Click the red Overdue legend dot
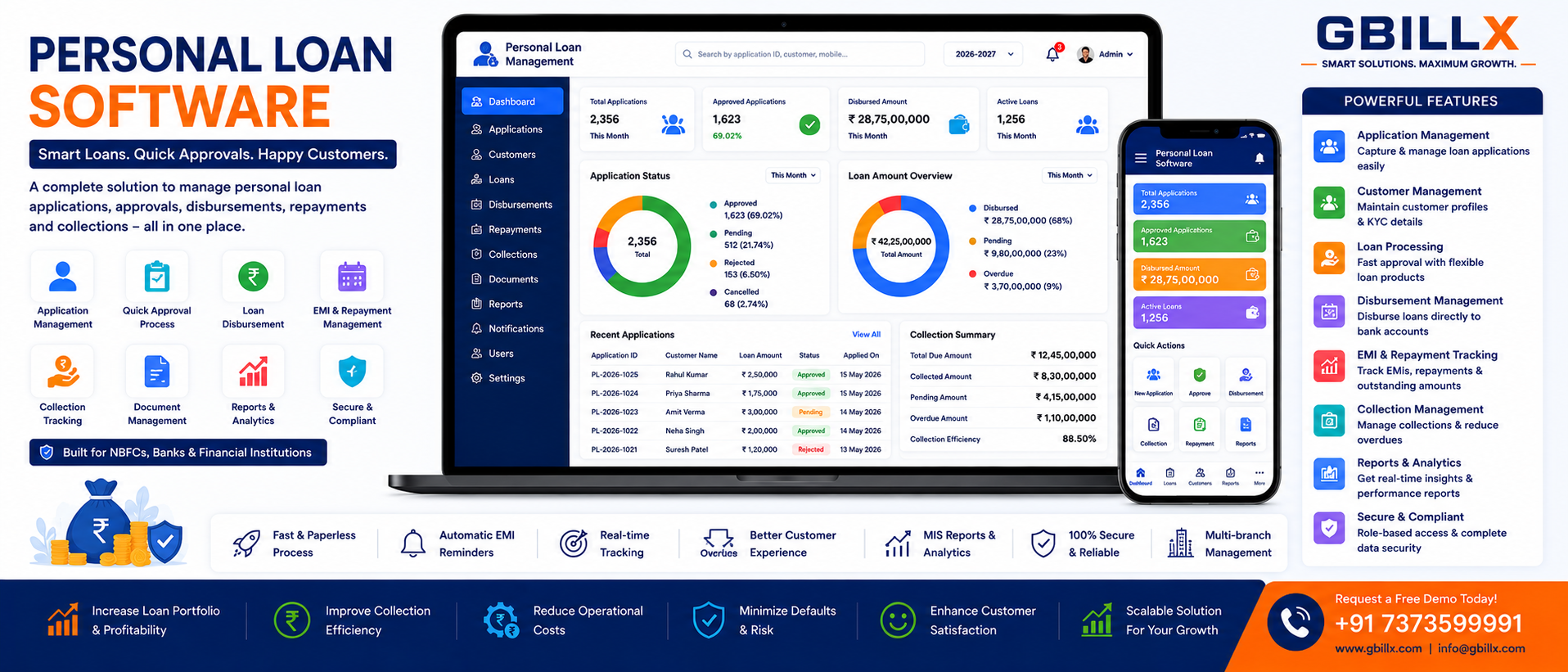Viewport: 1568px width, 672px height. pyautogui.click(x=972, y=274)
